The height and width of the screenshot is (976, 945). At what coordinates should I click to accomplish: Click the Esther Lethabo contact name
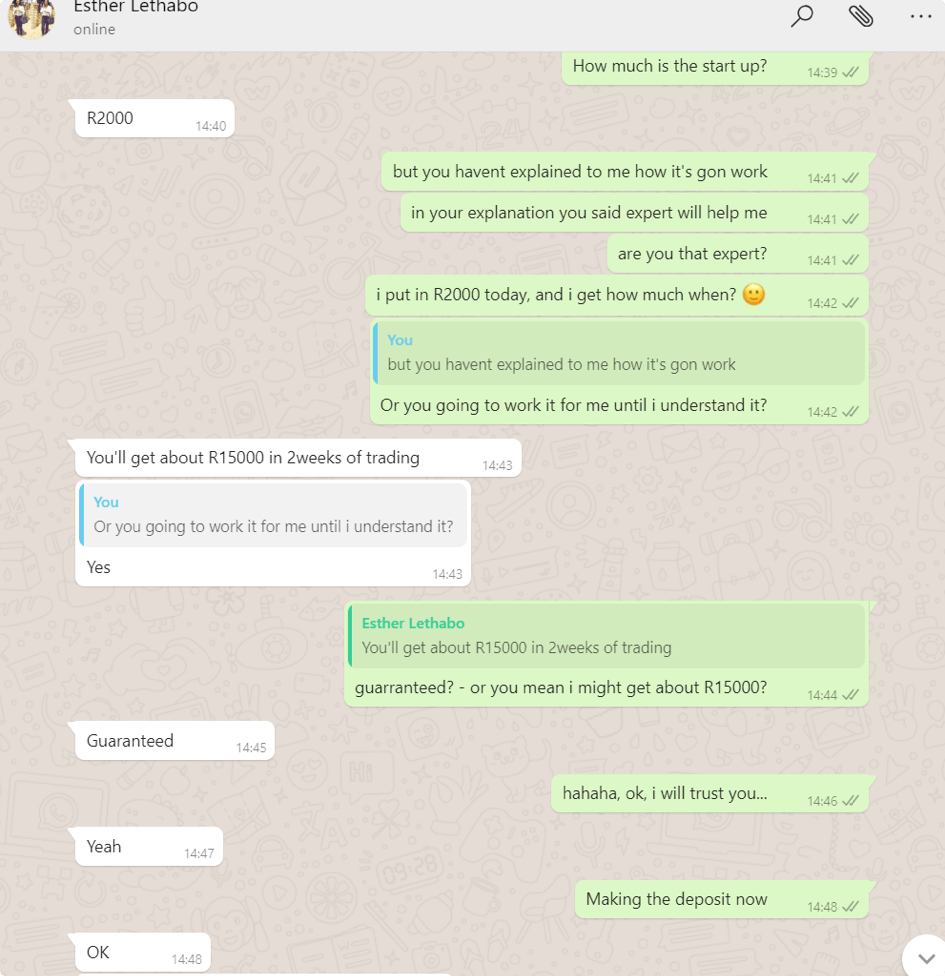point(136,7)
